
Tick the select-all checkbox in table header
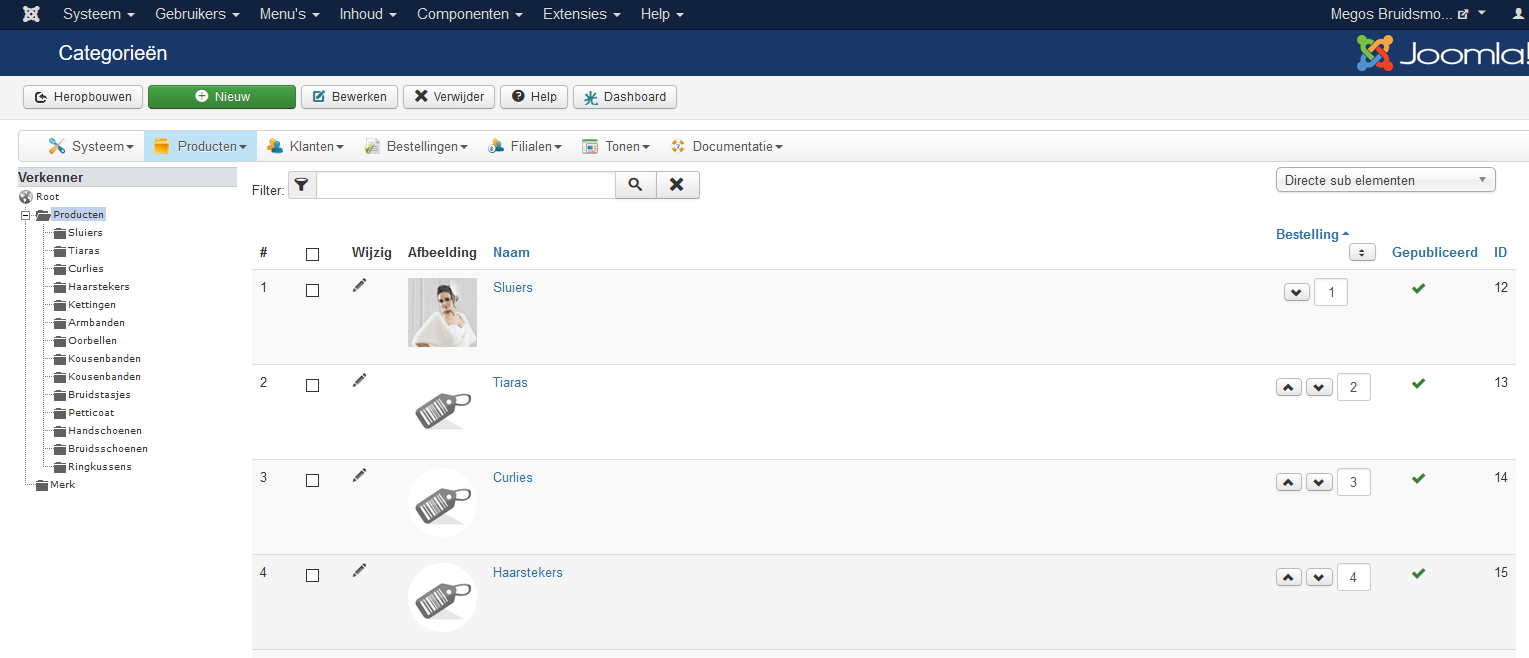[x=312, y=254]
